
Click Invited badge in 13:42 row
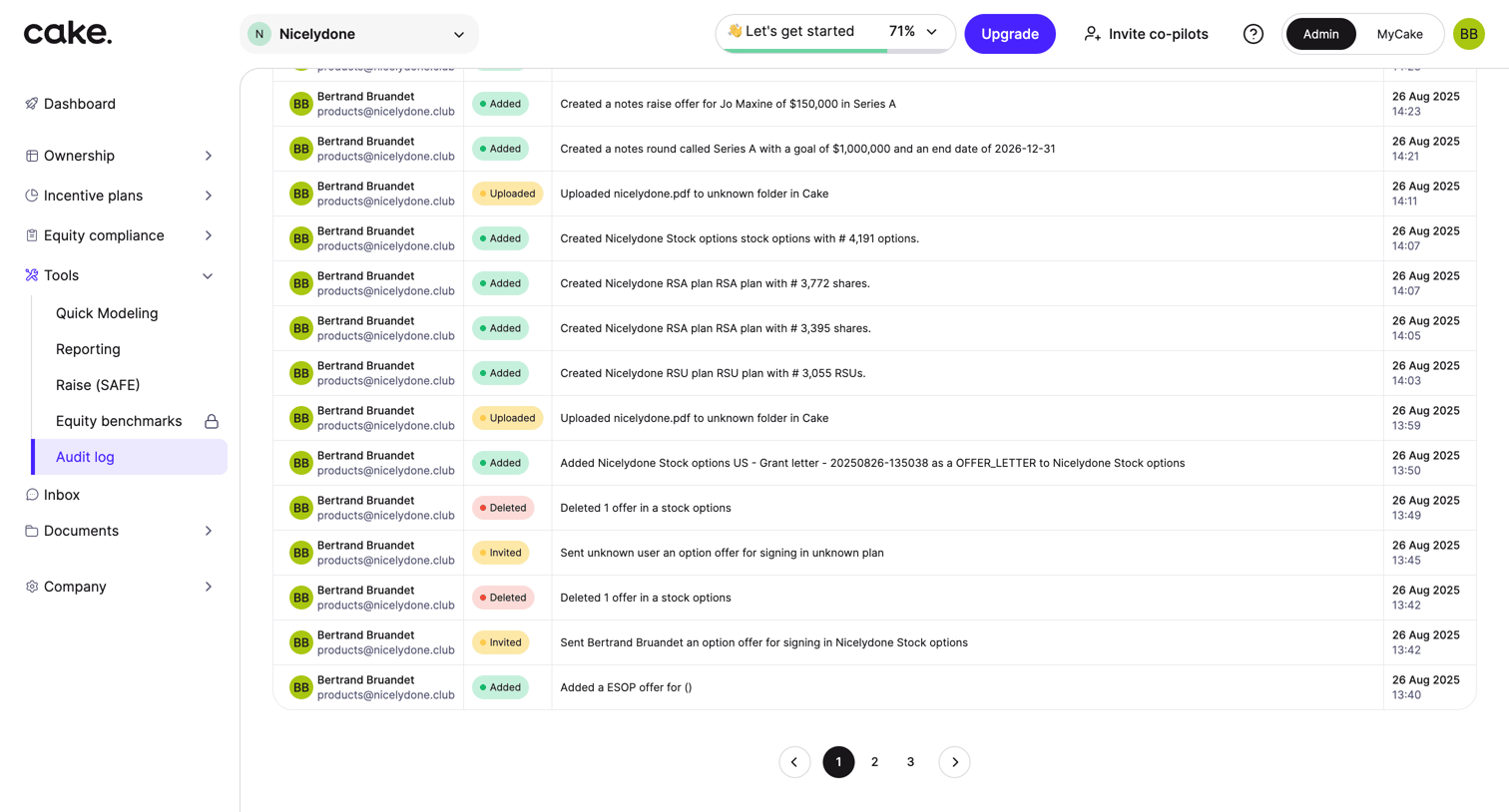501,642
